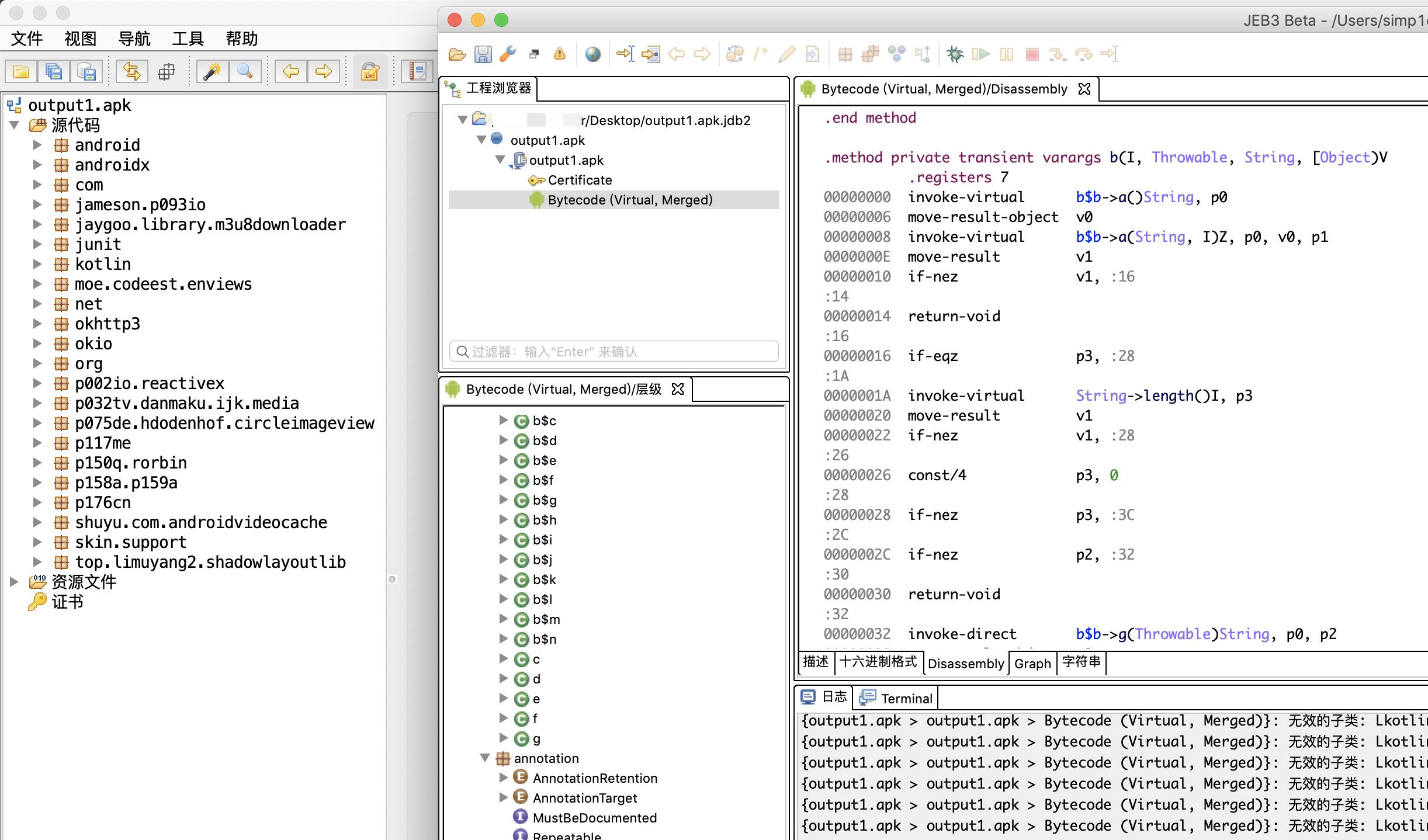1428x840 pixels.
Task: Close the Disassembly tab
Action: [x=1084, y=89]
